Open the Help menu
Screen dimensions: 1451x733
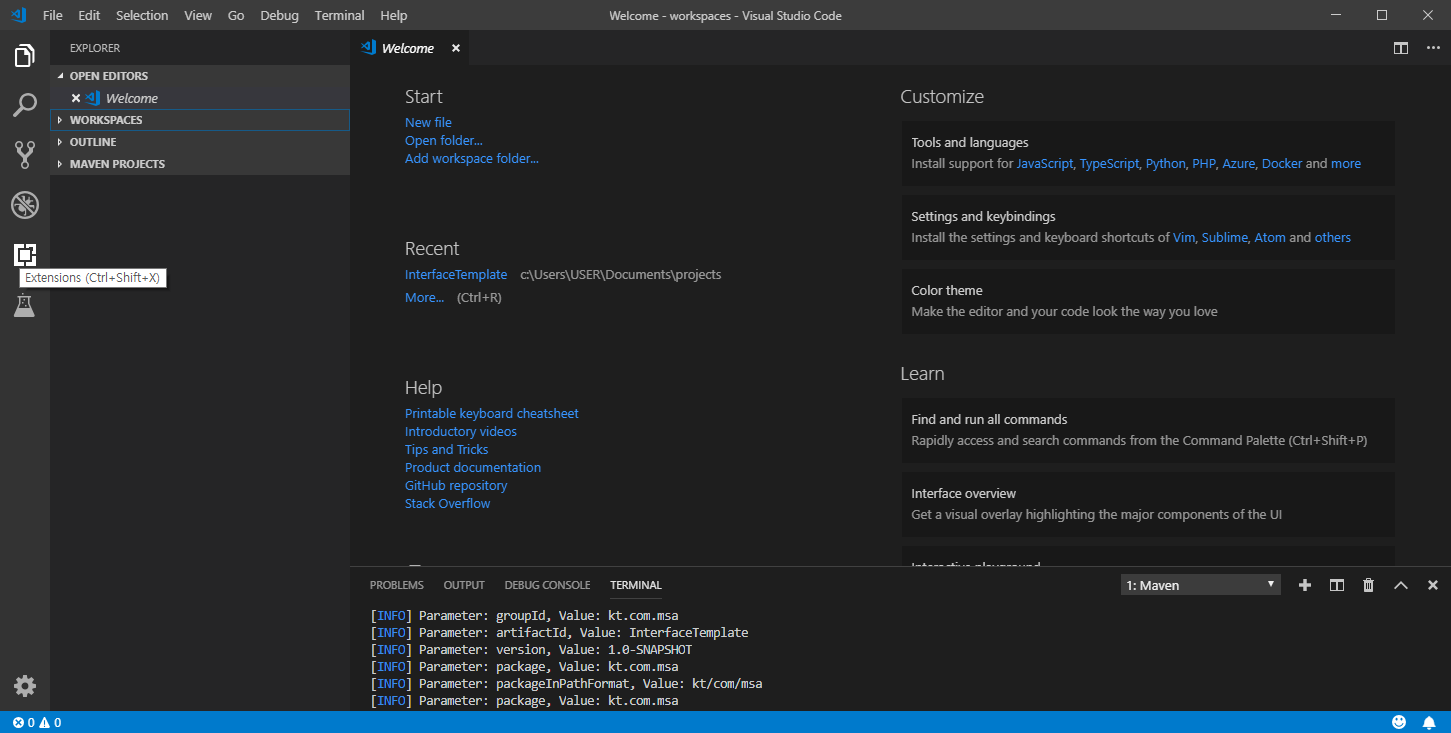pyautogui.click(x=394, y=15)
